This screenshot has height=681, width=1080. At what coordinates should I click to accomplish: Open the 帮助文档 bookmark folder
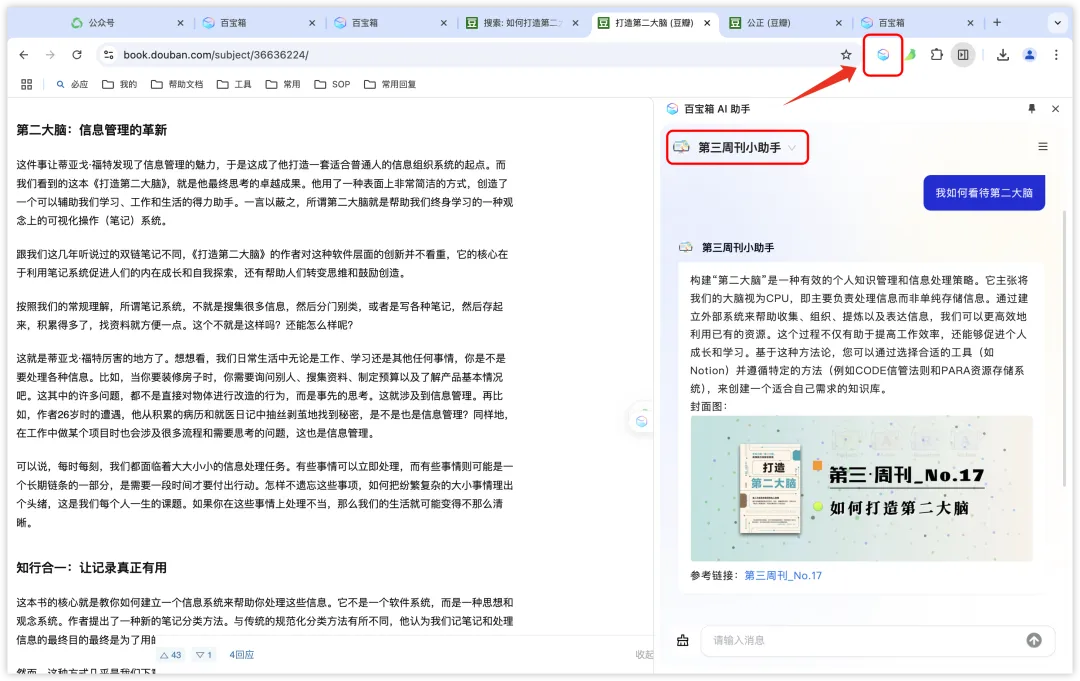pyautogui.click(x=177, y=84)
